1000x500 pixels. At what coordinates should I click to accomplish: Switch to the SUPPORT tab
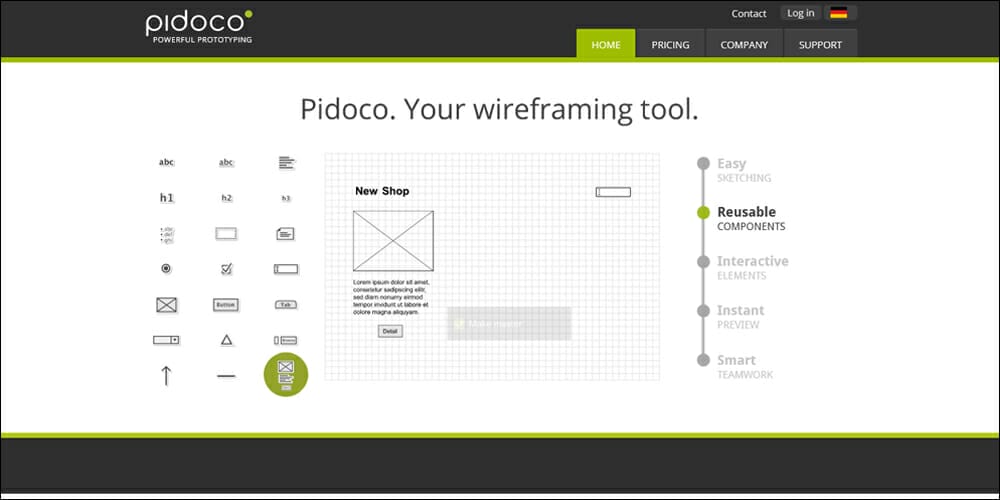820,44
